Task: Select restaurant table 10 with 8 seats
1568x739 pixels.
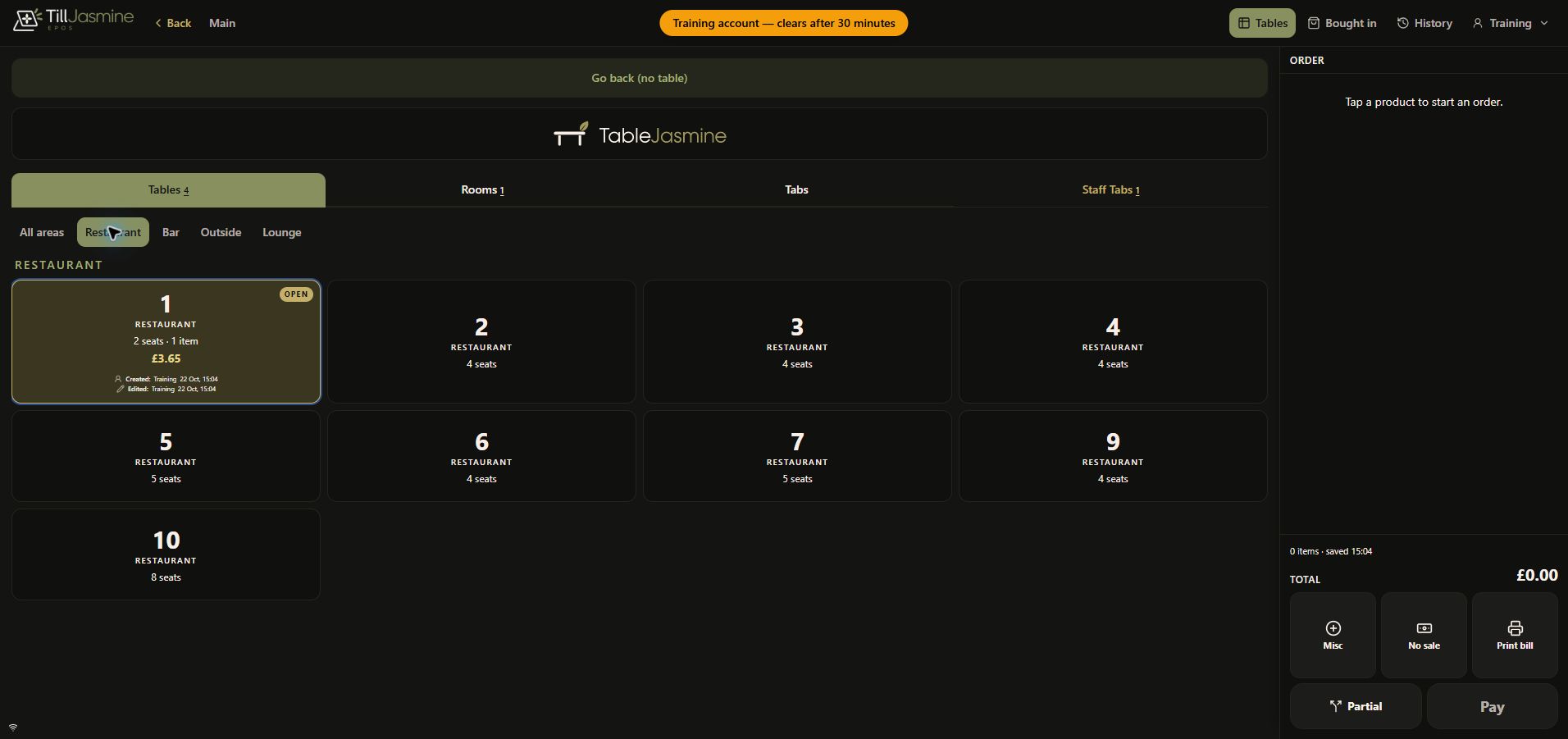Action: [x=166, y=554]
